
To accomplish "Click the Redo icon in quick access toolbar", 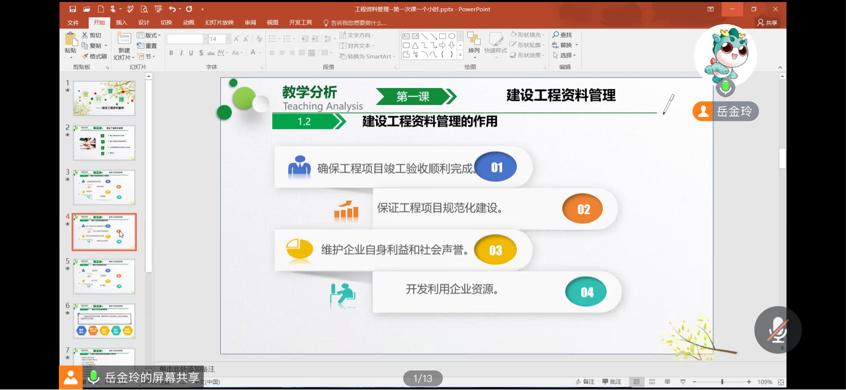I will (189, 9).
